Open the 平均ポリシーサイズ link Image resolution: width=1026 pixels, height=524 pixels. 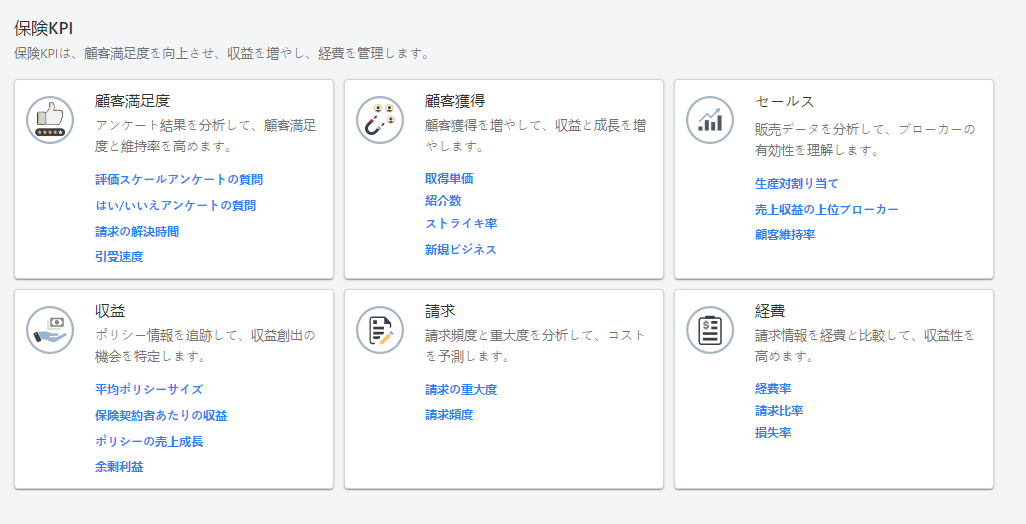coord(149,390)
